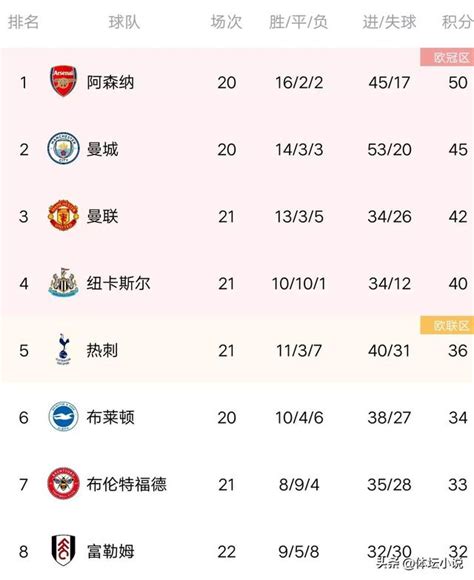Click the 进/失球 column header
Viewport: 474px width, 580px height.
[389, 22]
